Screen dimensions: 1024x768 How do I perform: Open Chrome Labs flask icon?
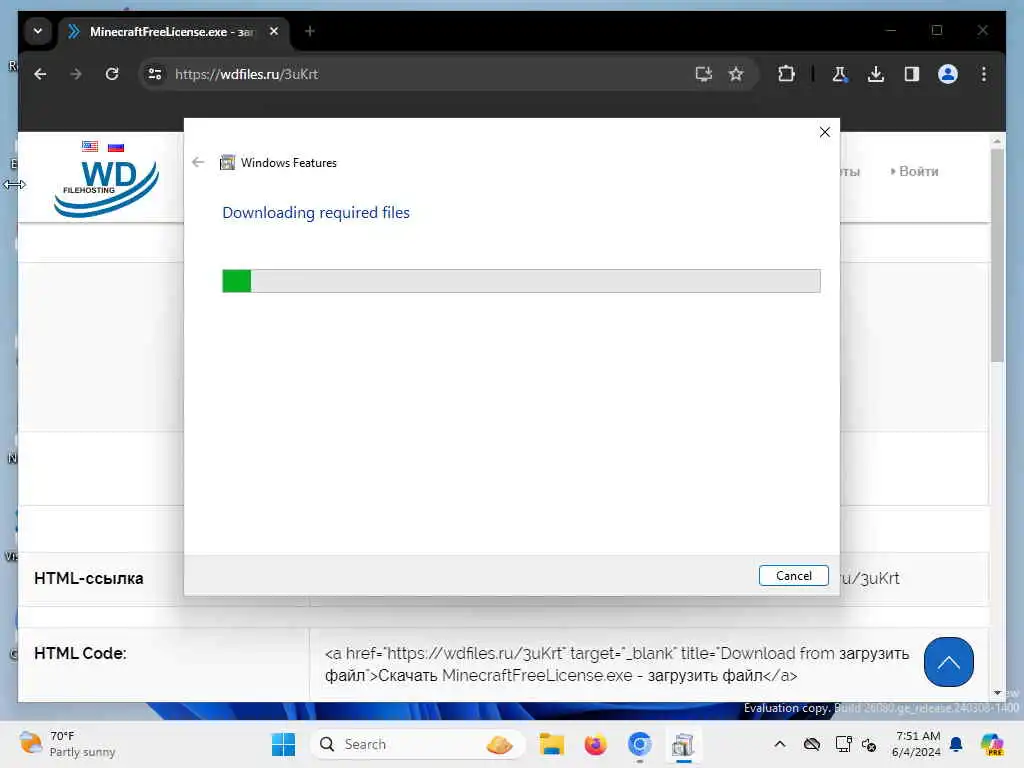(840, 74)
